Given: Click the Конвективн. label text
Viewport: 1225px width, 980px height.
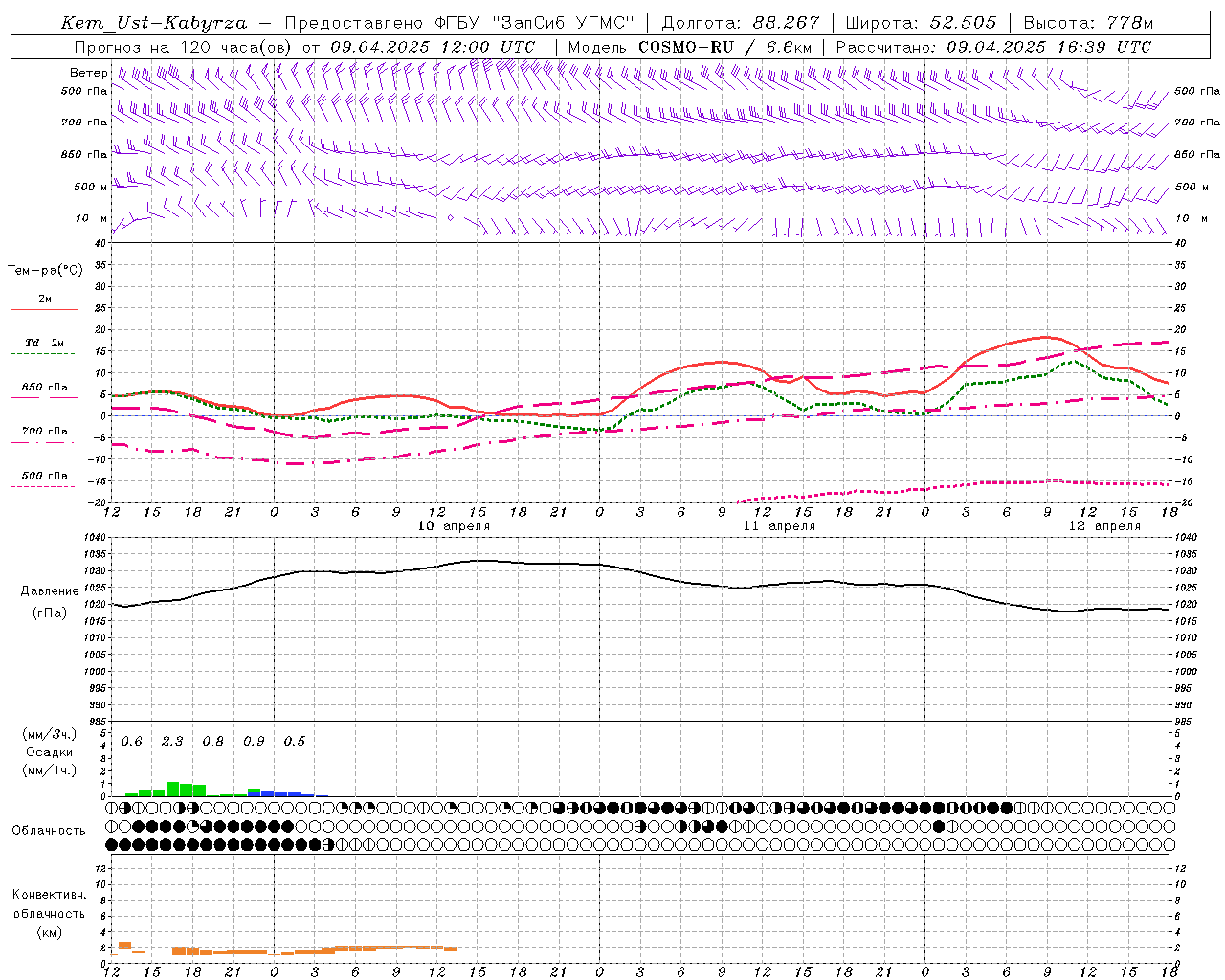Looking at the screenshot, I should (49, 895).
